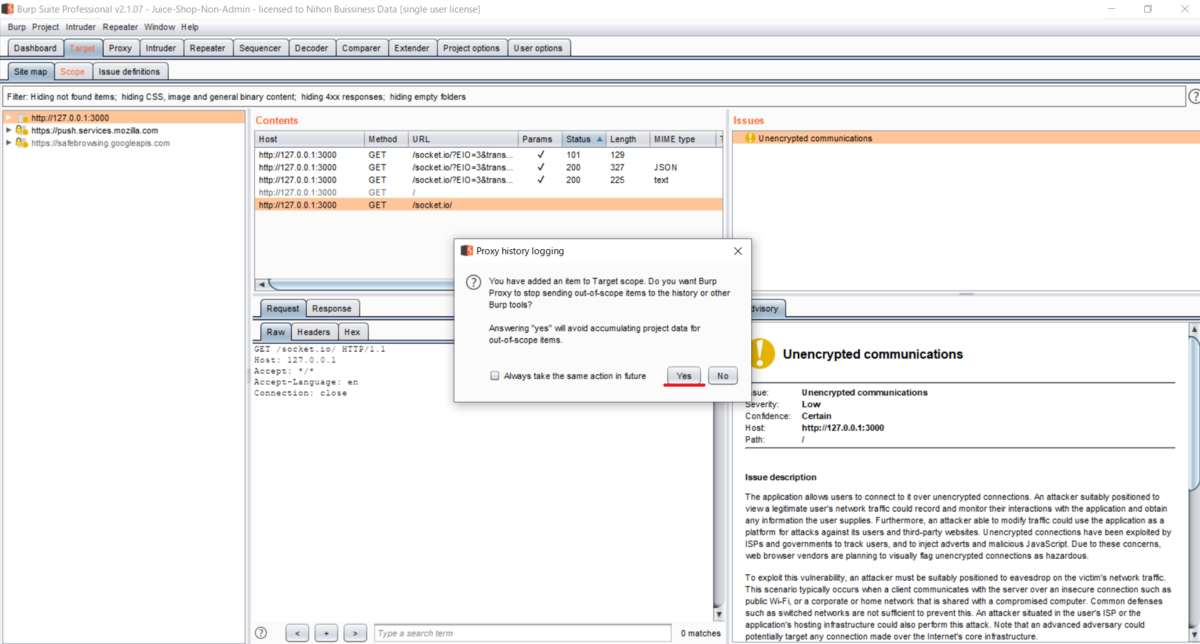Screen dimensions: 1200x644
Task: Switch to the Decoder tab
Action: pyautogui.click(x=311, y=48)
